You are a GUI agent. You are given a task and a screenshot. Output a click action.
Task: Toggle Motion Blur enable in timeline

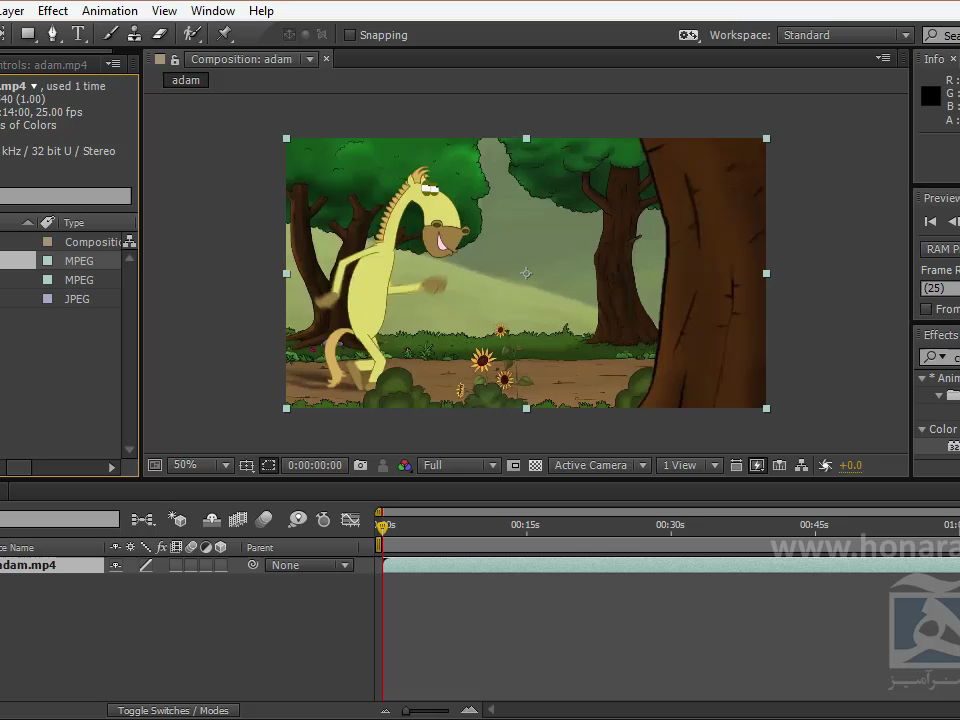click(x=264, y=520)
